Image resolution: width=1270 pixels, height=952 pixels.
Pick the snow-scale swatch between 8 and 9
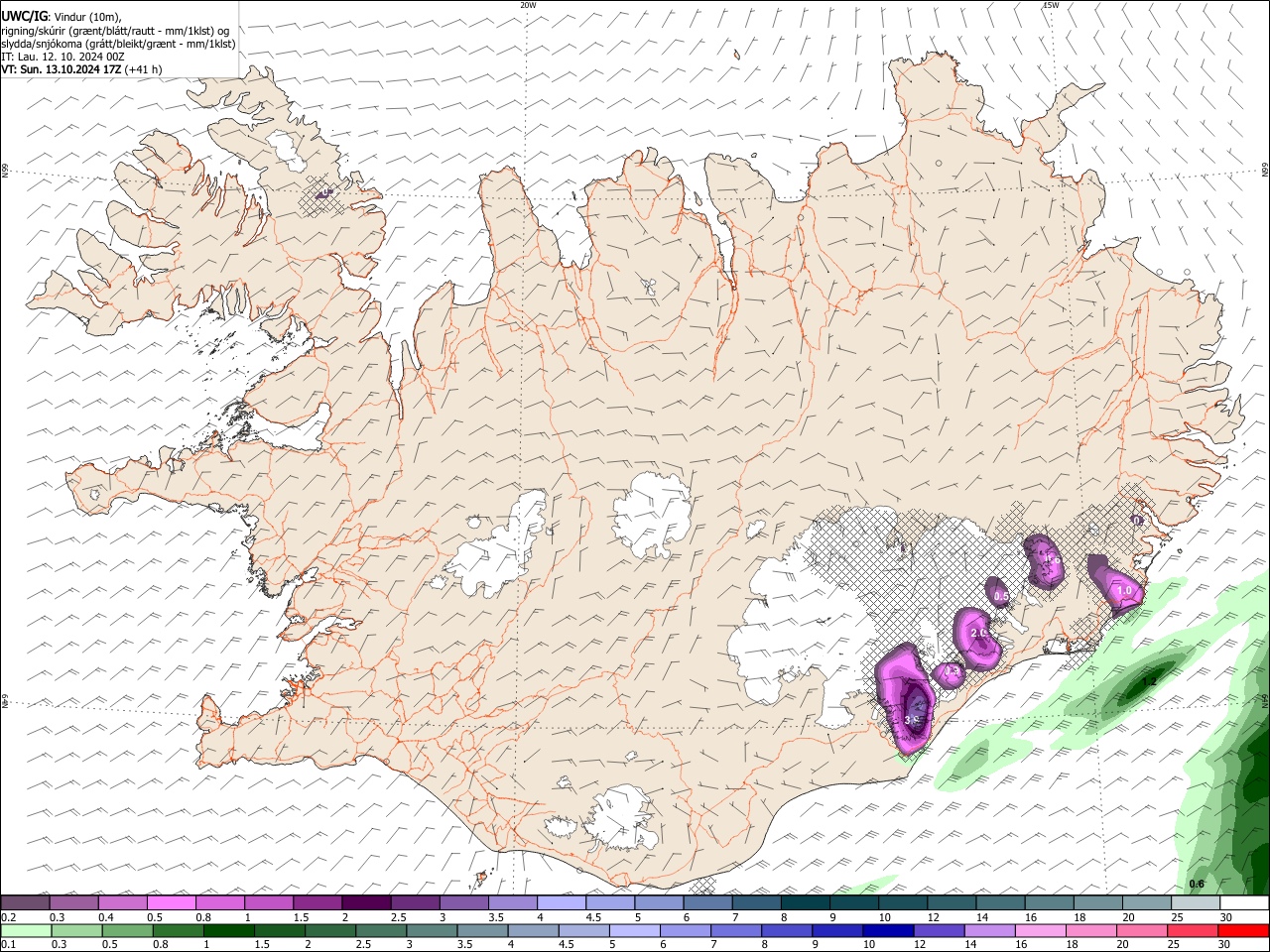point(805,902)
